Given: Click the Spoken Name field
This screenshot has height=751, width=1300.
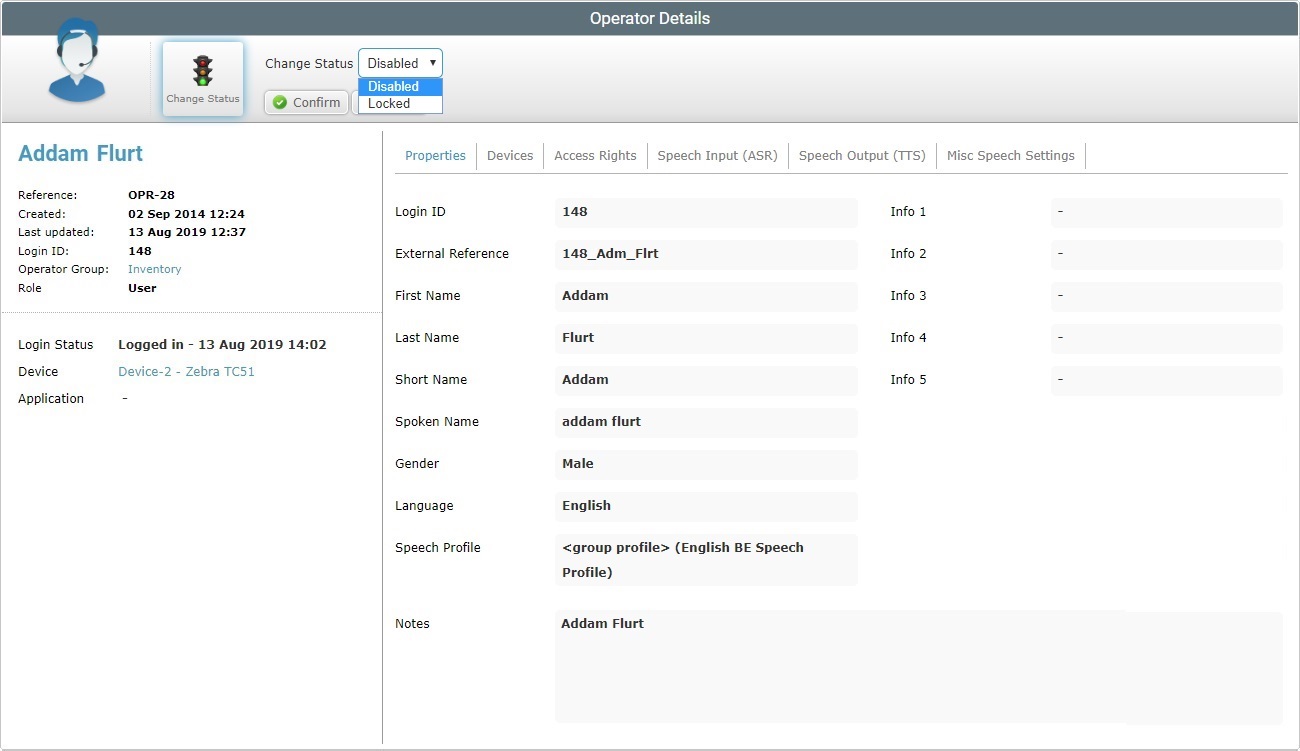Looking at the screenshot, I should 705,422.
